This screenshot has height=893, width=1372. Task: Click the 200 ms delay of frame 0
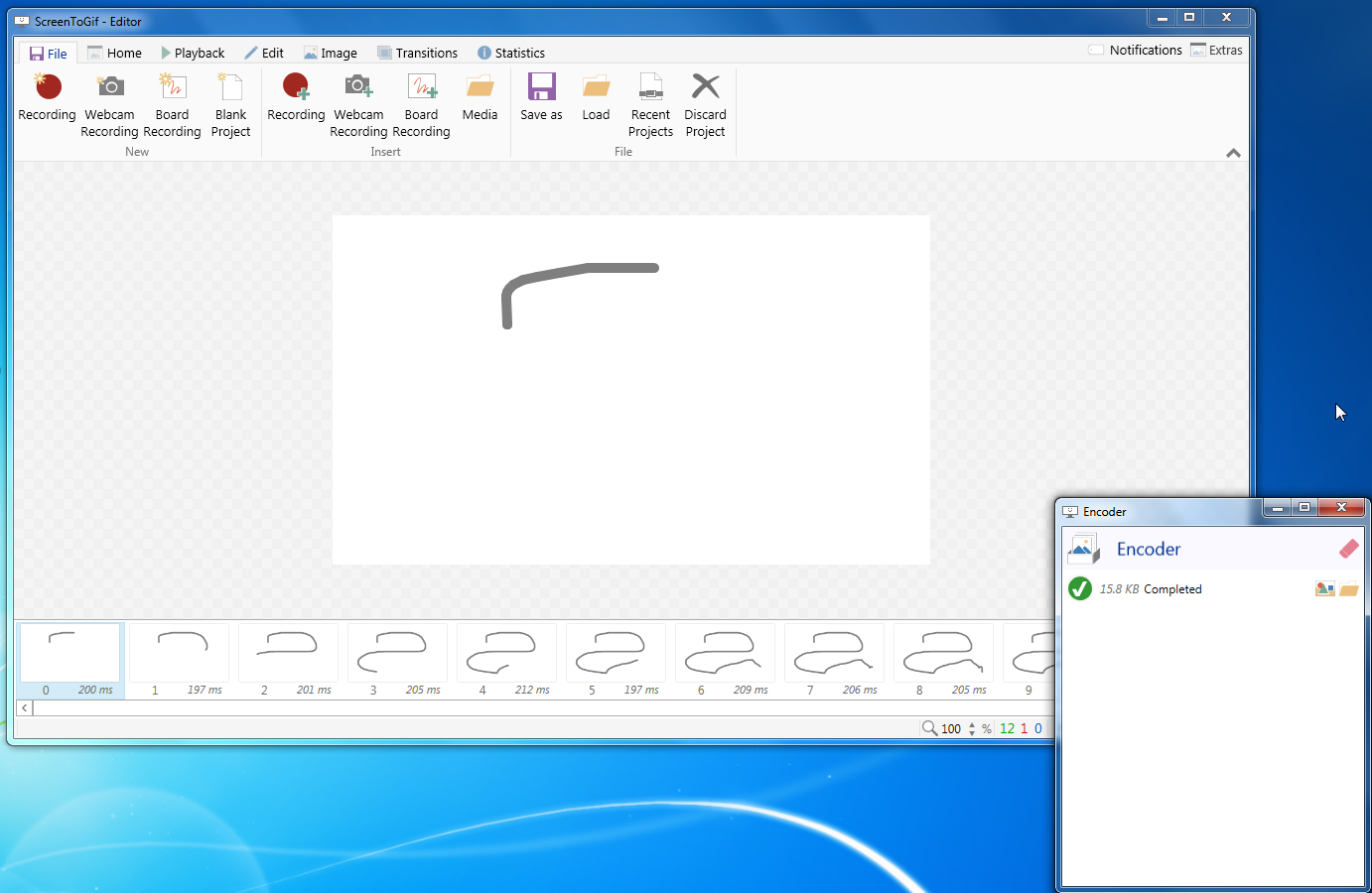(x=95, y=690)
